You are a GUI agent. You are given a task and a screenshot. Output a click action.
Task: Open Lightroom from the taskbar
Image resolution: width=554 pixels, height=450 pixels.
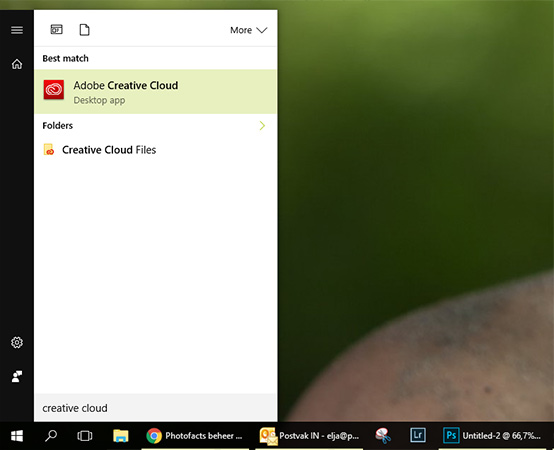coord(418,435)
